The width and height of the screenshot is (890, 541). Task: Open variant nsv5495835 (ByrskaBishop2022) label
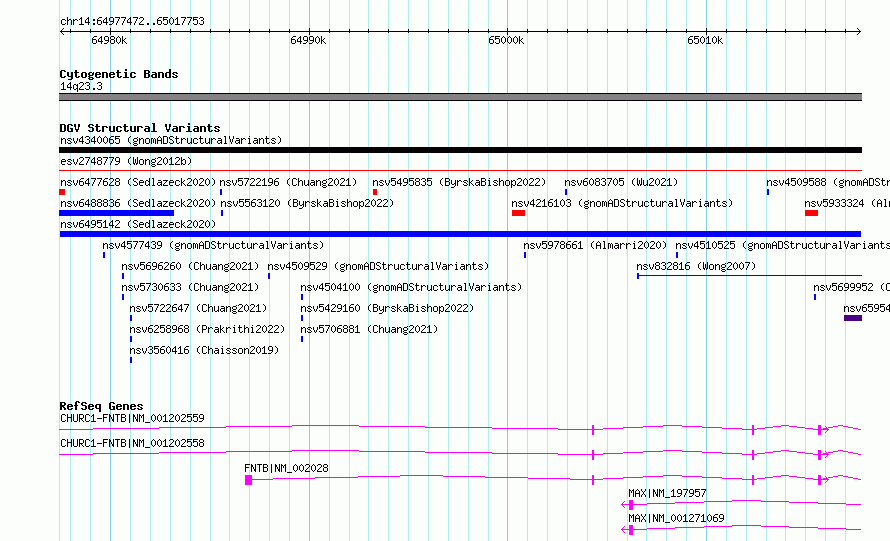click(x=459, y=182)
